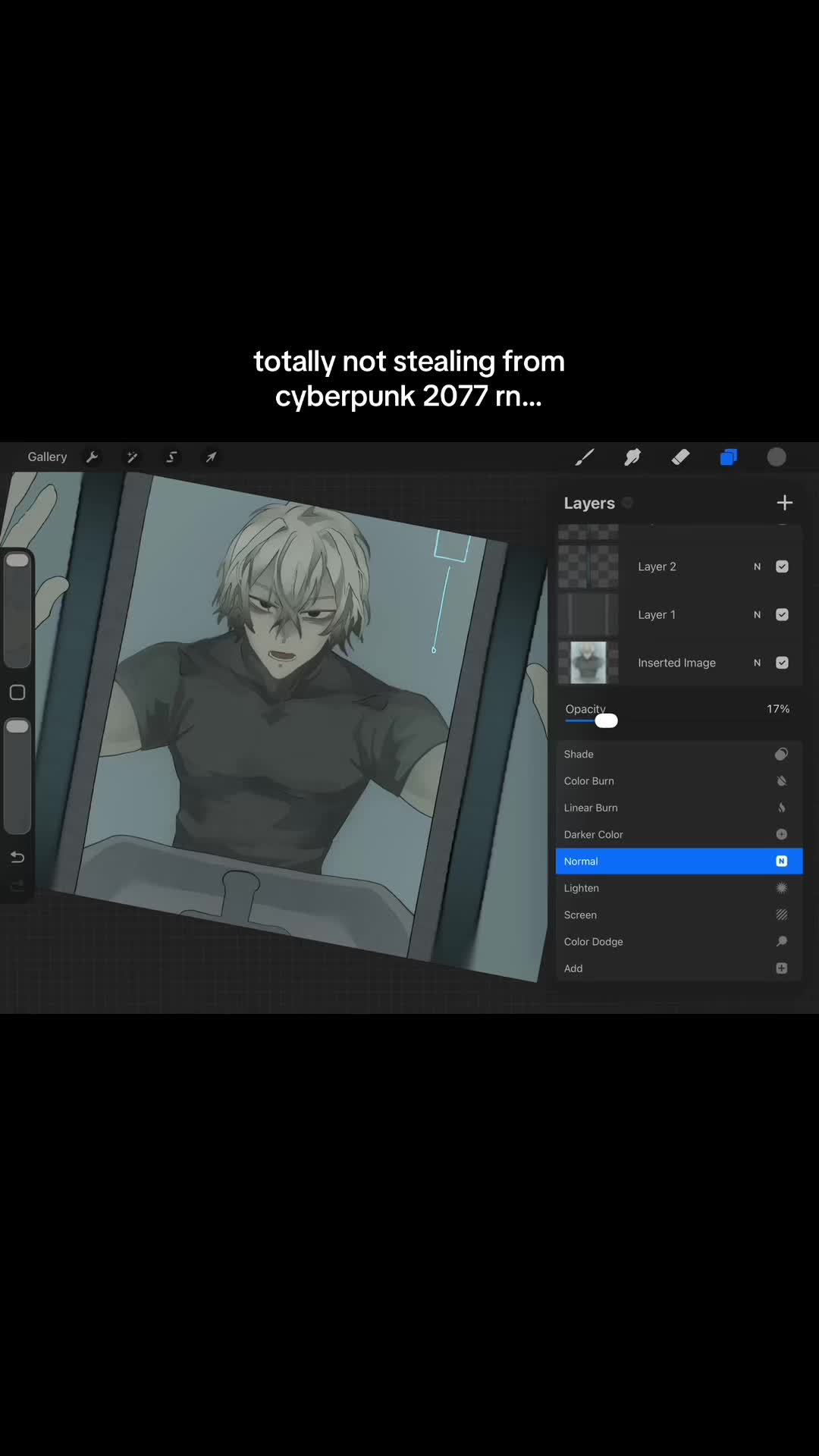Viewport: 819px width, 1456px height.
Task: Click the Screen hatched icon
Action: coord(782,915)
